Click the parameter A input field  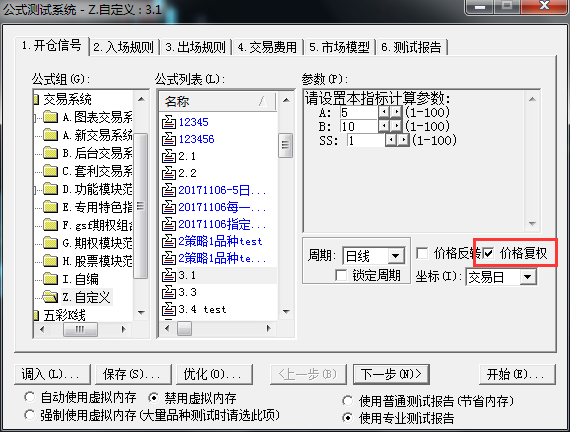(359, 112)
